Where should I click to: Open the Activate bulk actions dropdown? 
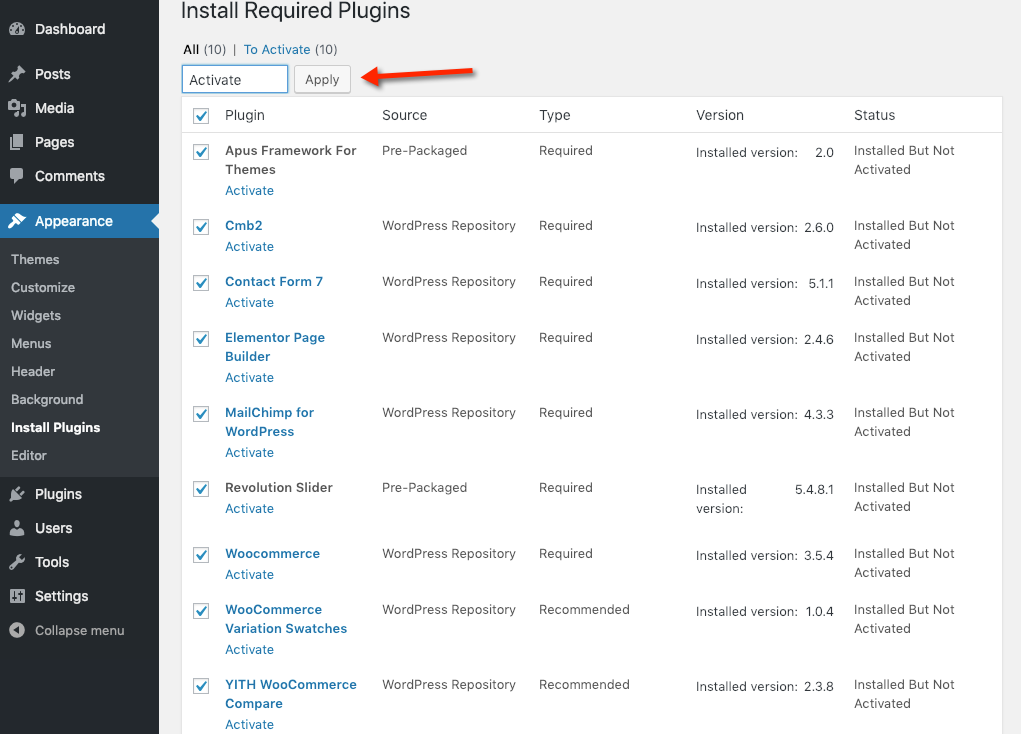235,80
